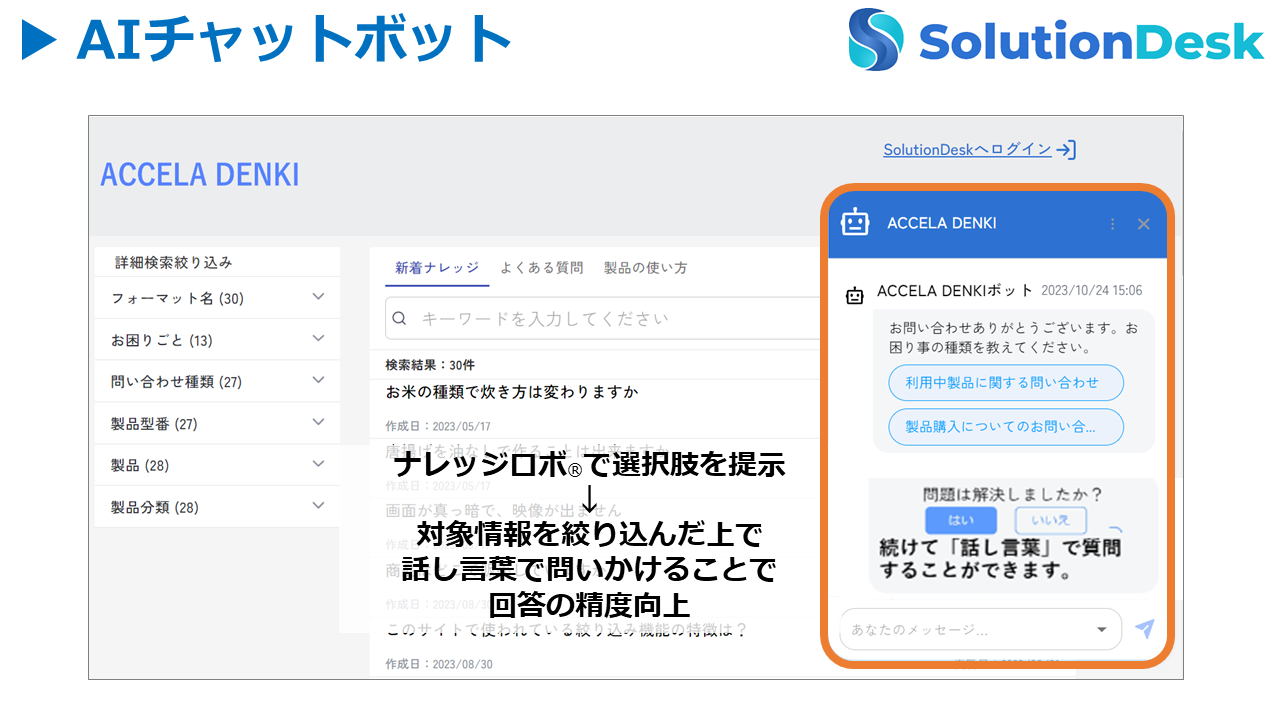
Task: Open the chat widget three-dot menu
Action: (x=1112, y=224)
